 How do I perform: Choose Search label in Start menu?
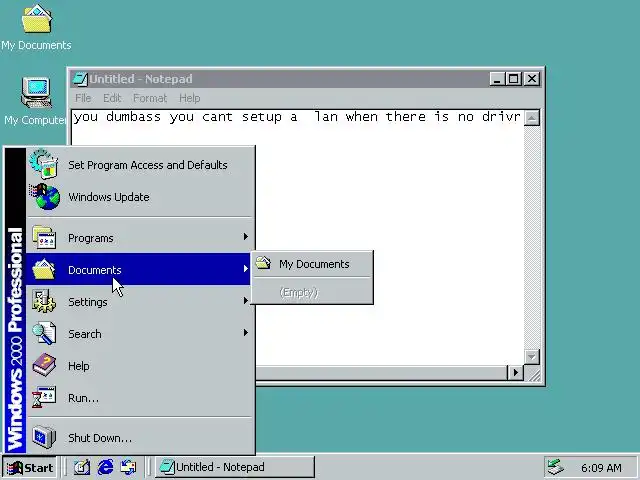(x=84, y=334)
